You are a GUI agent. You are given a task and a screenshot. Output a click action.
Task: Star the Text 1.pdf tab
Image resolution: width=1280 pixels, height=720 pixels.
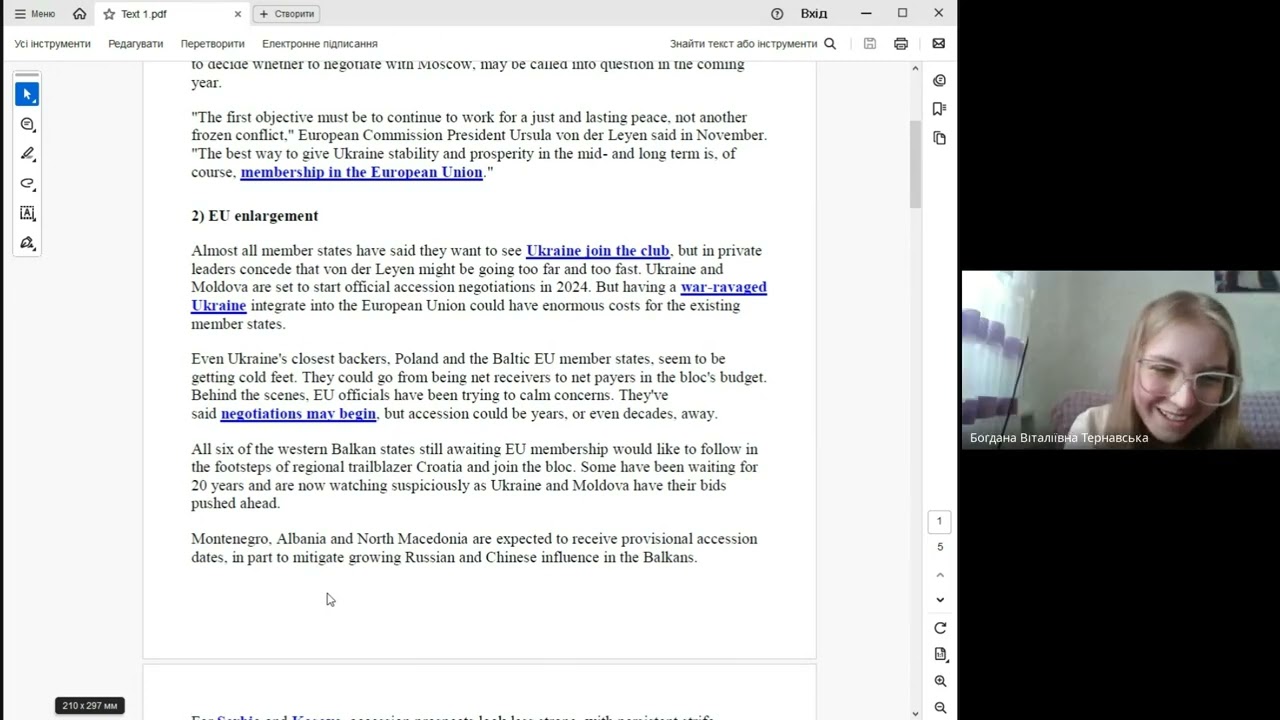click(109, 14)
